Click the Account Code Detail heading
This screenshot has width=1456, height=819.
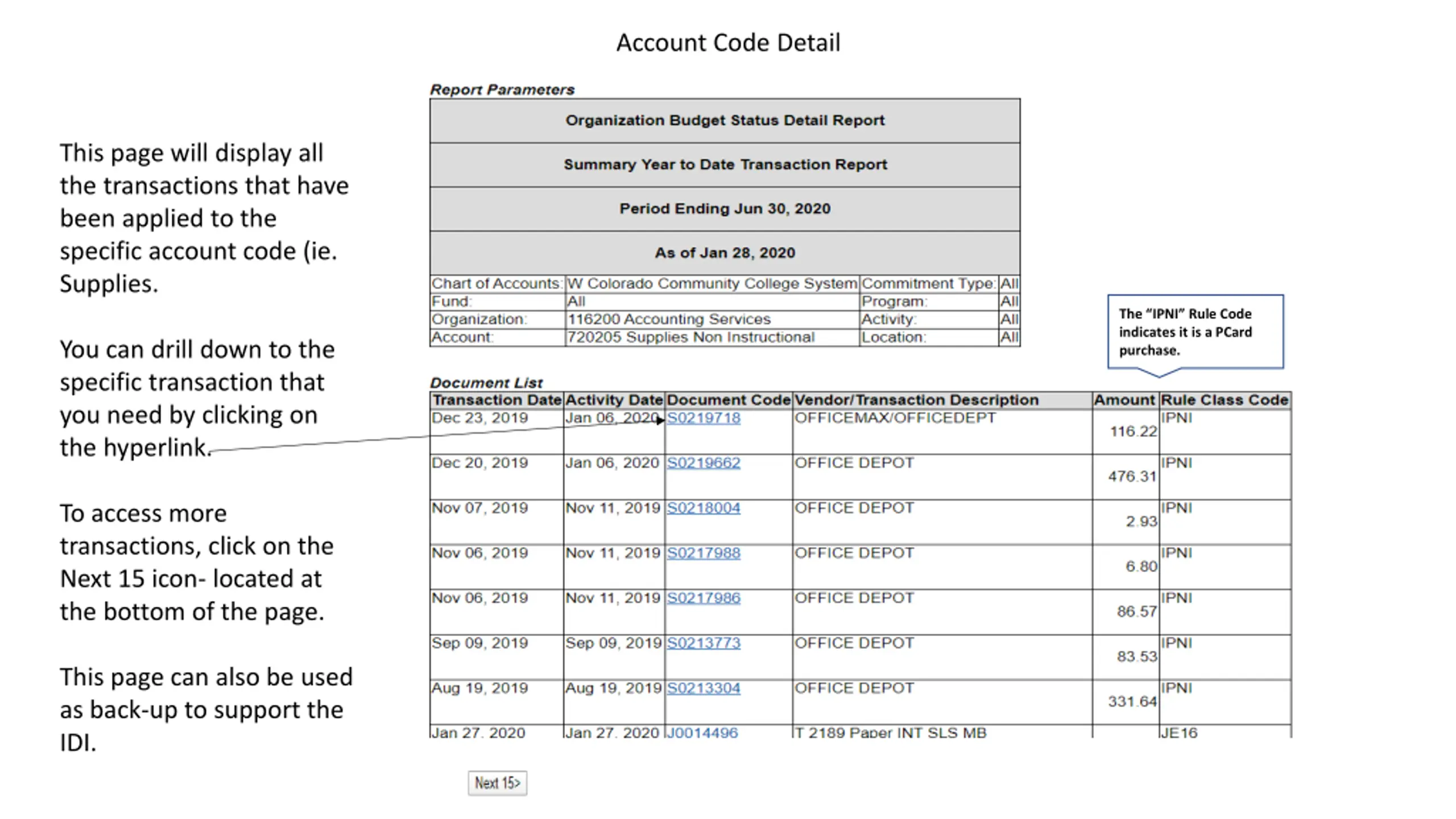coord(728,43)
